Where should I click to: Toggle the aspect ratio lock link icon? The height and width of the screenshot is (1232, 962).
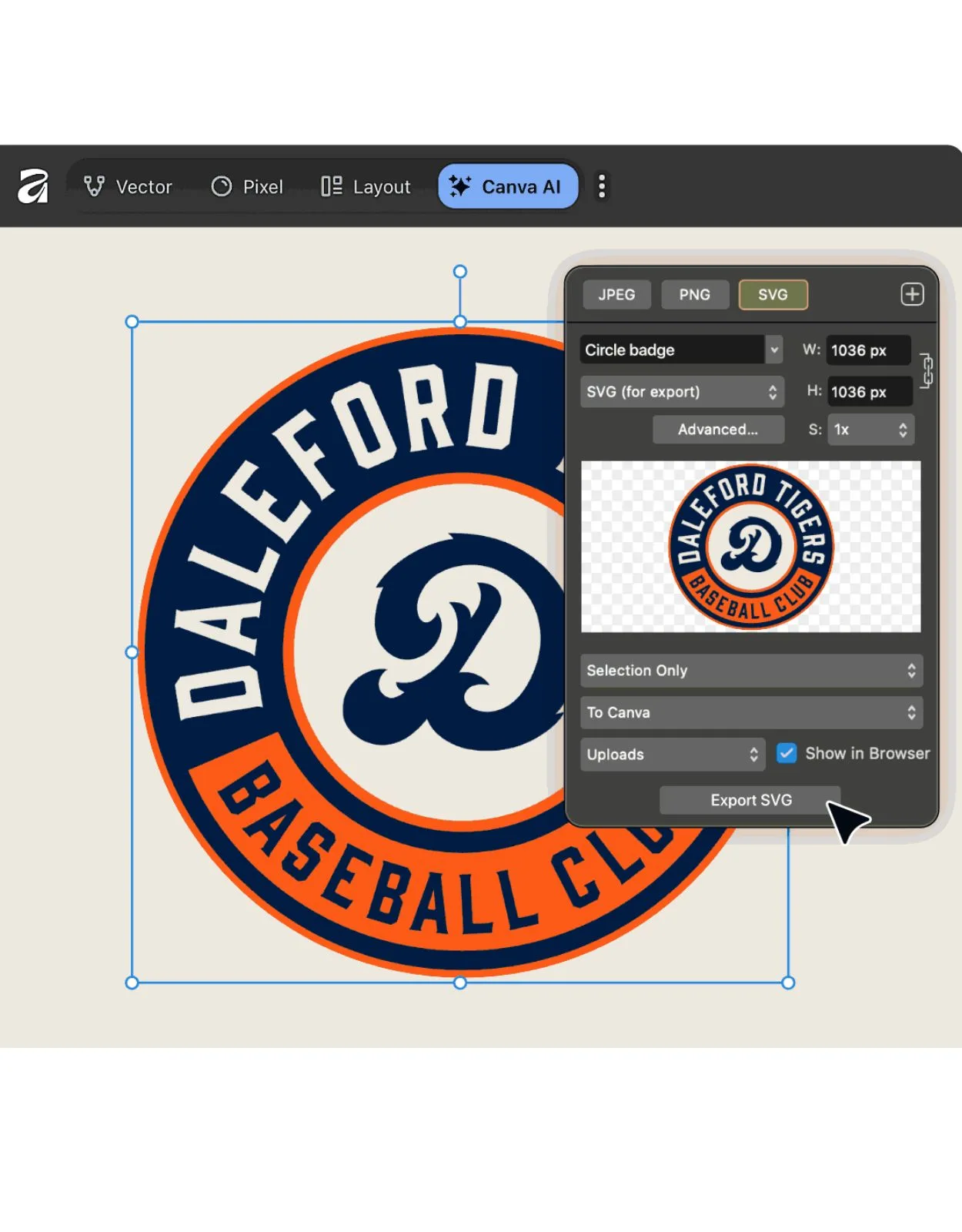point(927,371)
